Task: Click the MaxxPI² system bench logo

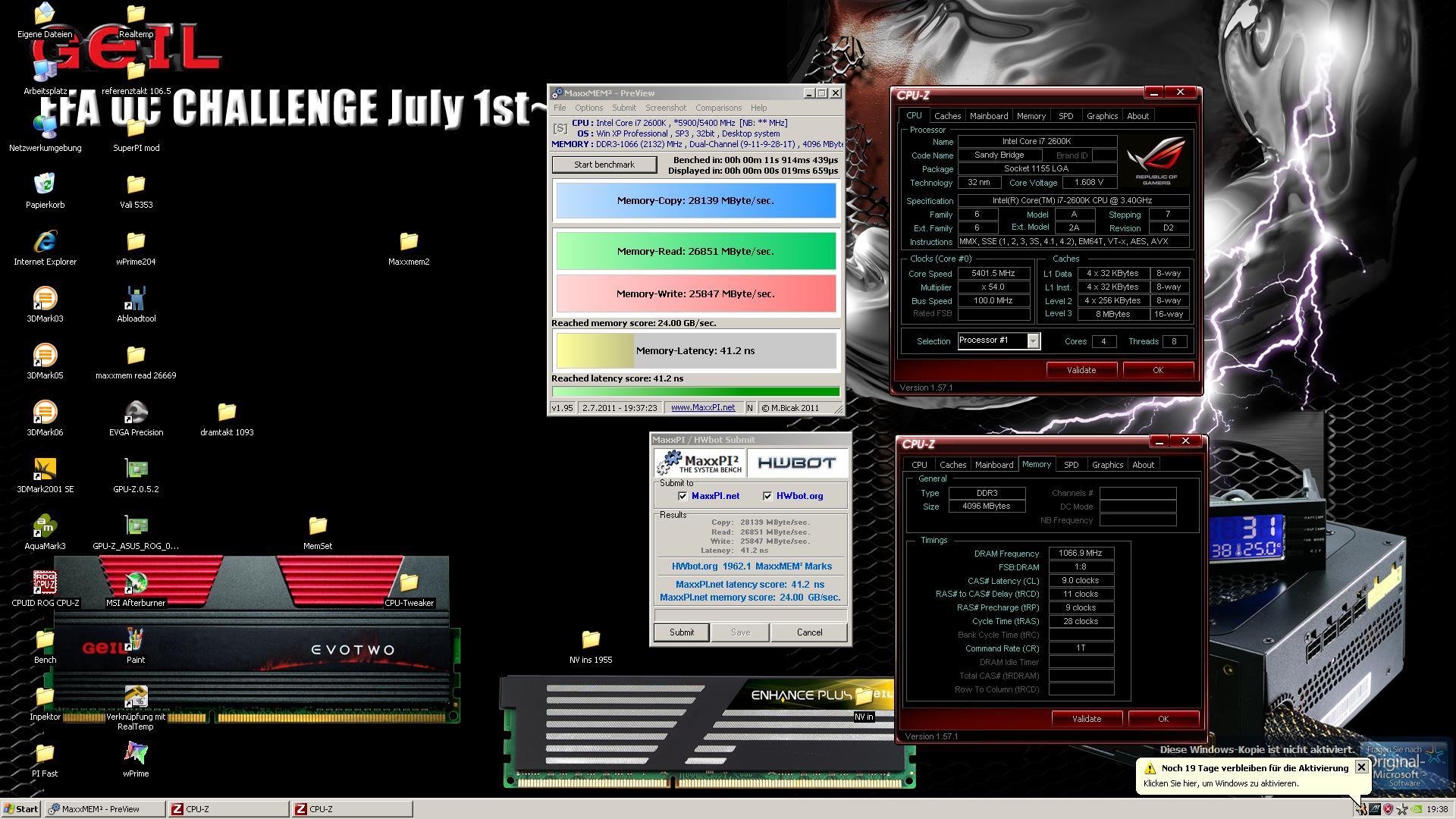Action: point(700,463)
